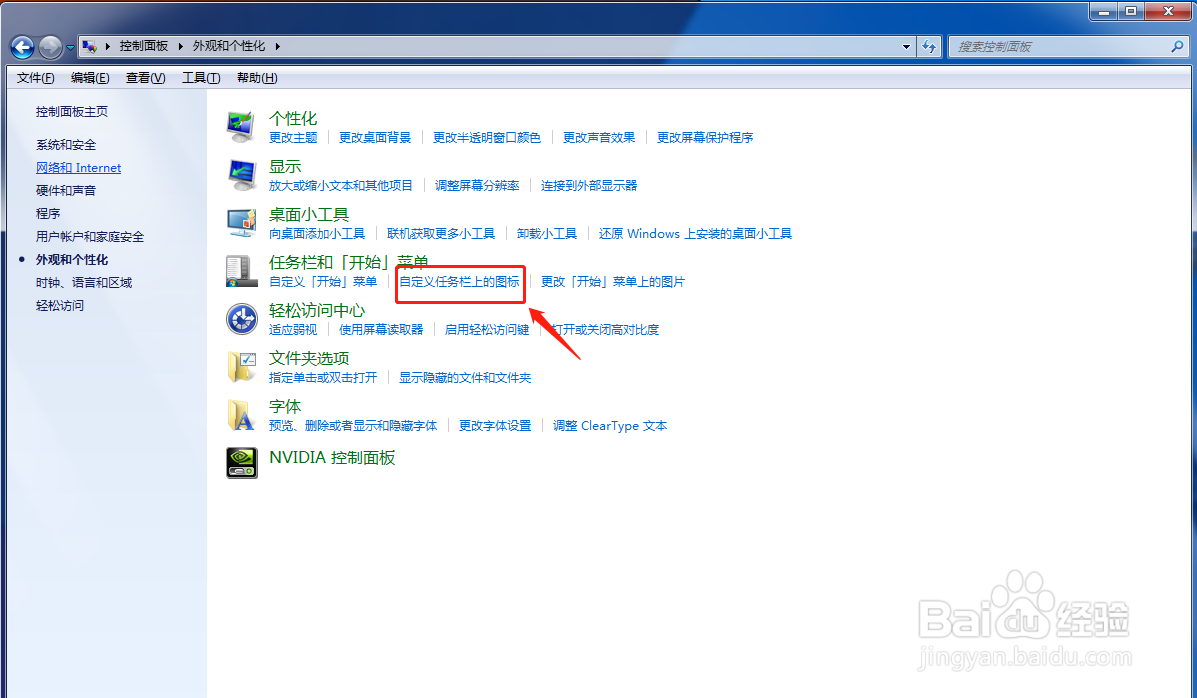The image size is (1197, 698).
Task: Open Desktop Gadgets via its icon
Action: [x=241, y=221]
